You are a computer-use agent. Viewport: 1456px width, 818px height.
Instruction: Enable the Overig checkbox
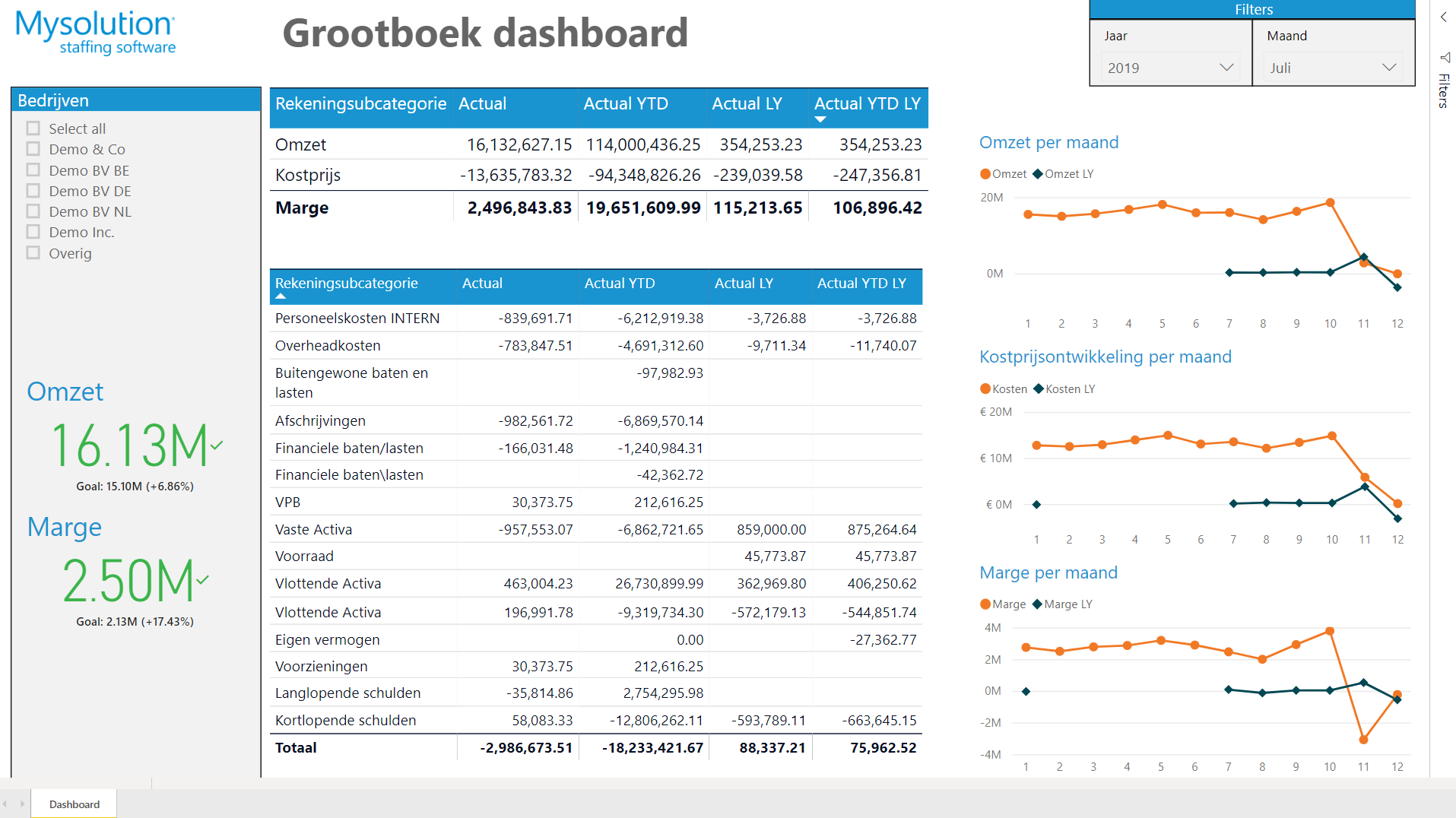point(33,253)
